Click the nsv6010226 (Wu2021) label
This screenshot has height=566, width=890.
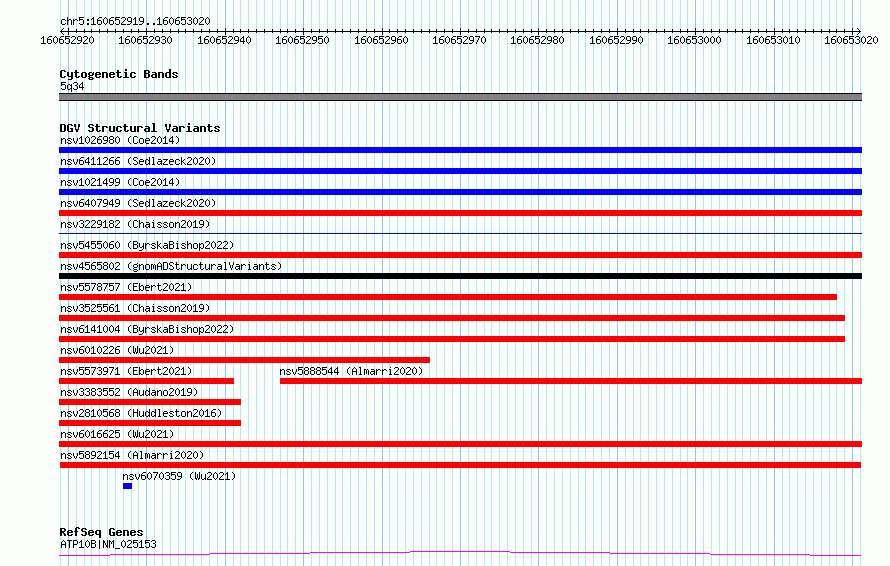coord(117,350)
